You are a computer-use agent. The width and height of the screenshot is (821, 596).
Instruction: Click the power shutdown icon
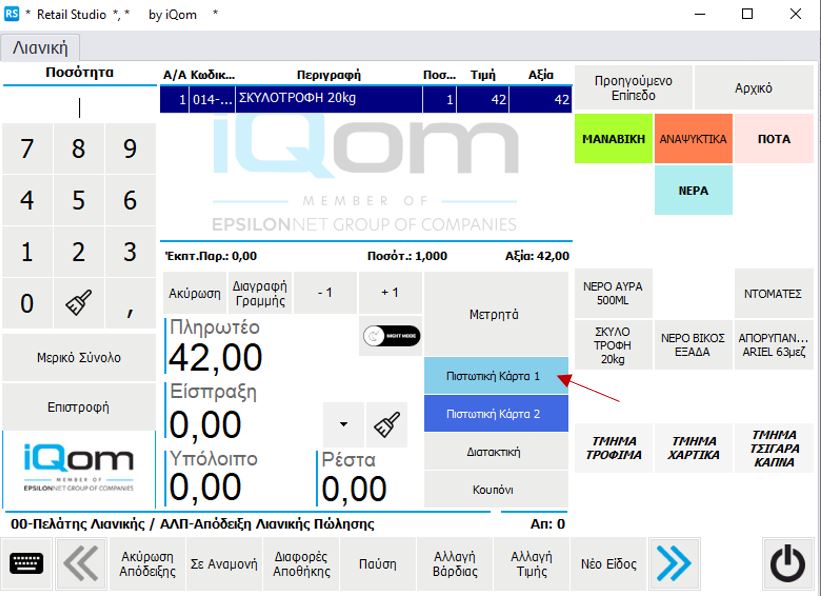coord(788,564)
